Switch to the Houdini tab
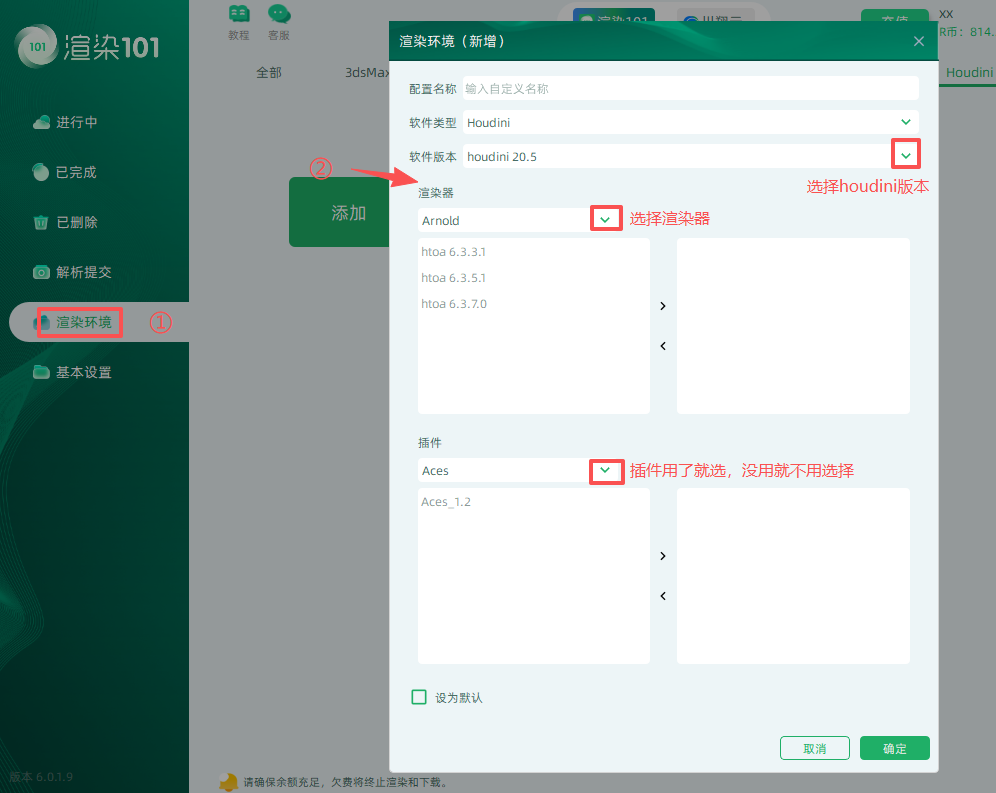This screenshot has height=793, width=996. [x=969, y=72]
